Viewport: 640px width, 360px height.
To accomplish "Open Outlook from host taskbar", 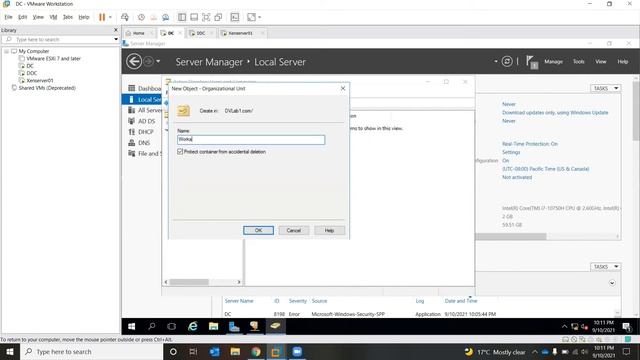I will pyautogui.click(x=215, y=351).
